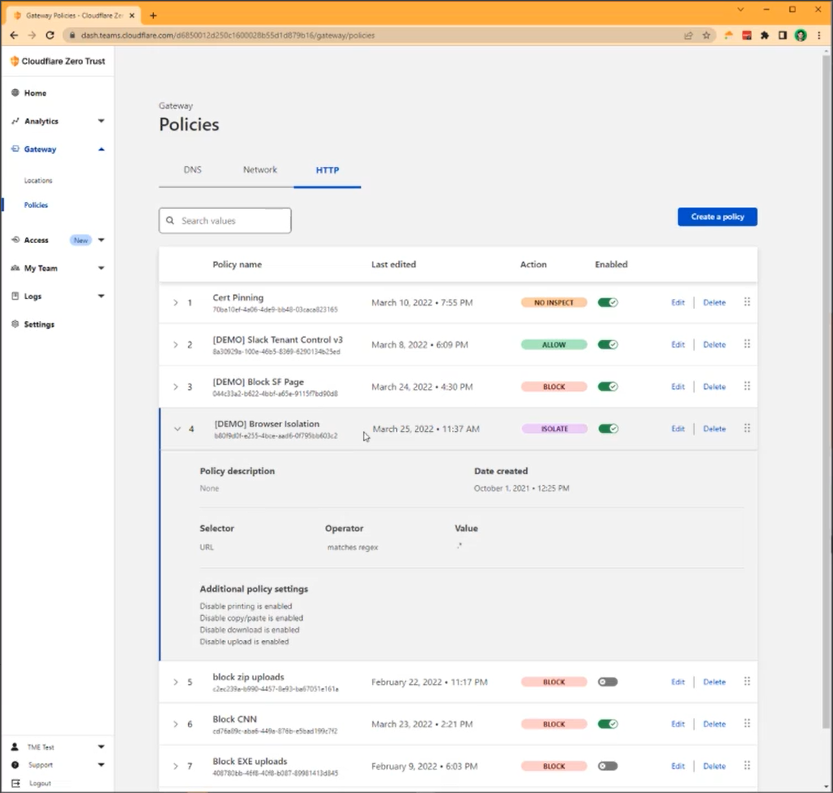Click the browser side panel icon
Viewport: 833px width, 793px height.
pyautogui.click(x=783, y=35)
